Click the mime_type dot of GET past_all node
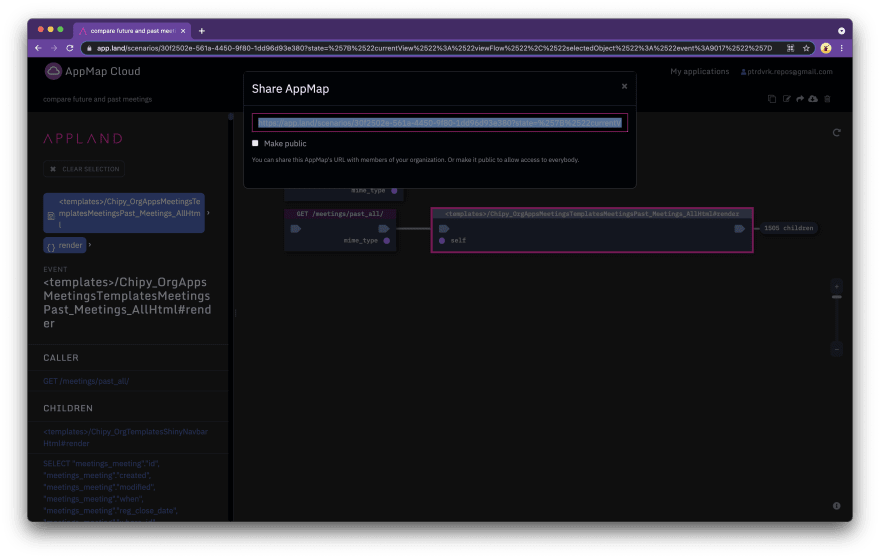The image size is (880, 558). 387,241
